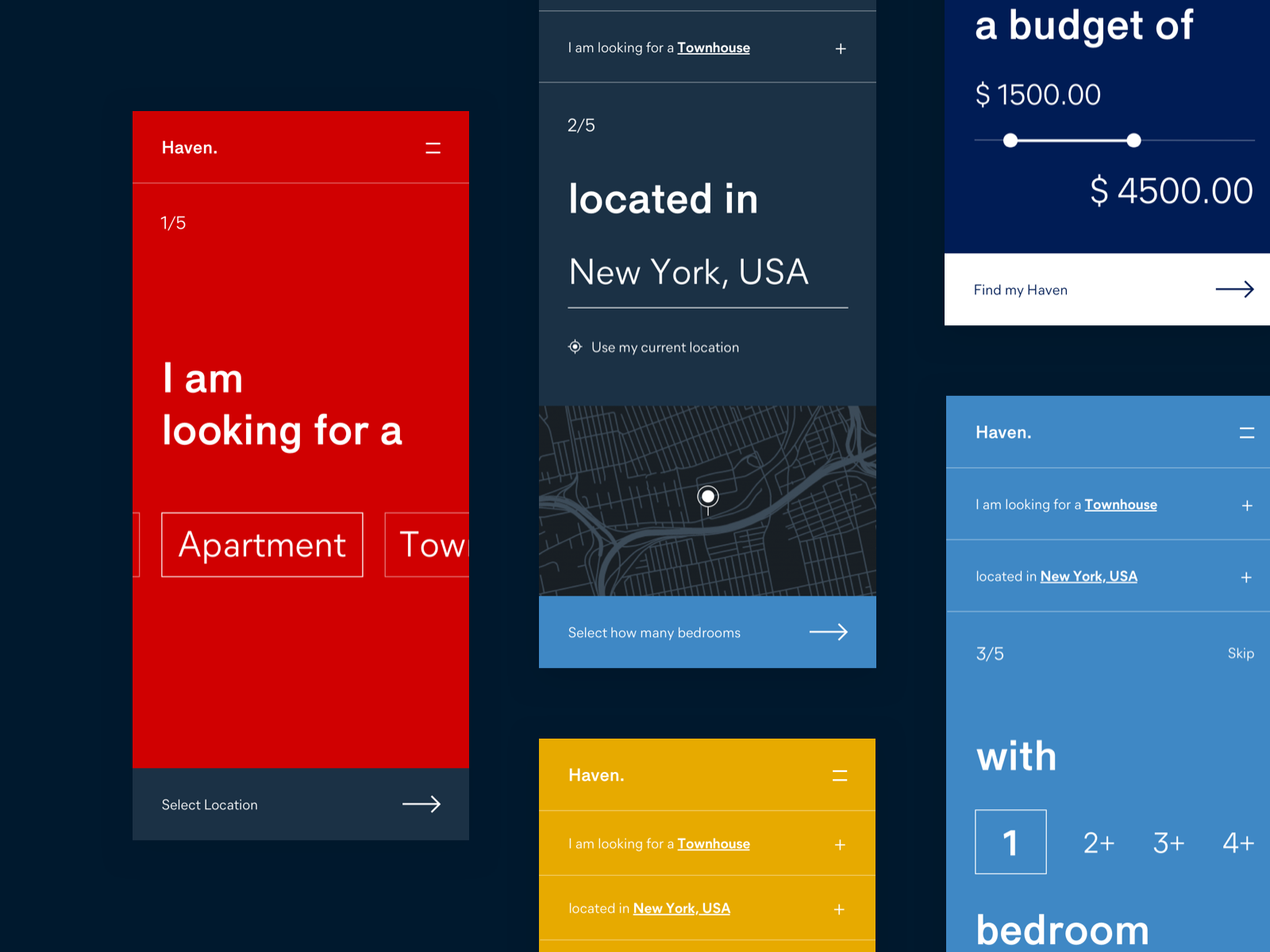The height and width of the screenshot is (952, 1270).
Task: Click the arrow beside Find my Haven
Action: coord(1234,290)
